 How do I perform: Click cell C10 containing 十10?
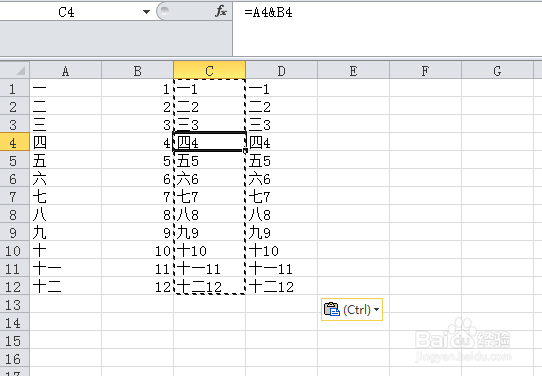(x=209, y=250)
